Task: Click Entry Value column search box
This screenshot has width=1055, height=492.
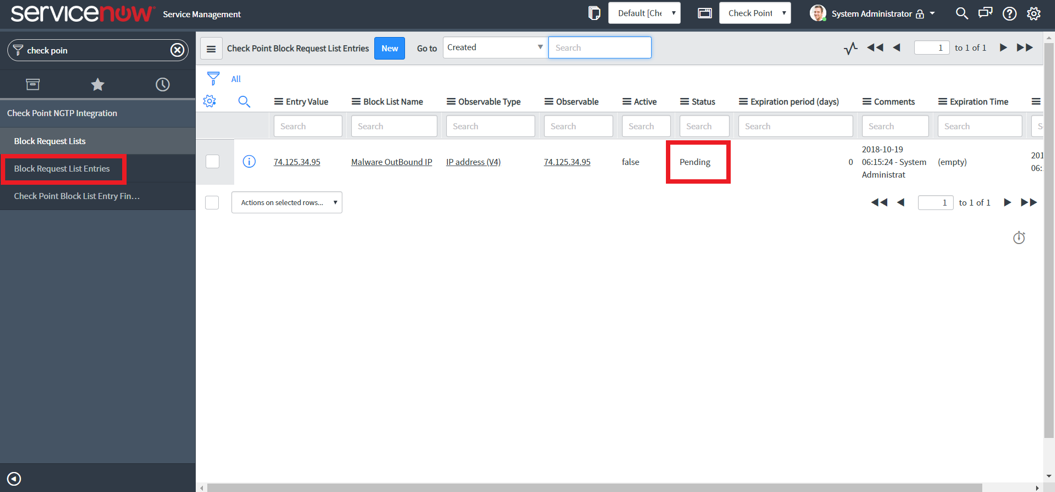Action: pos(308,126)
